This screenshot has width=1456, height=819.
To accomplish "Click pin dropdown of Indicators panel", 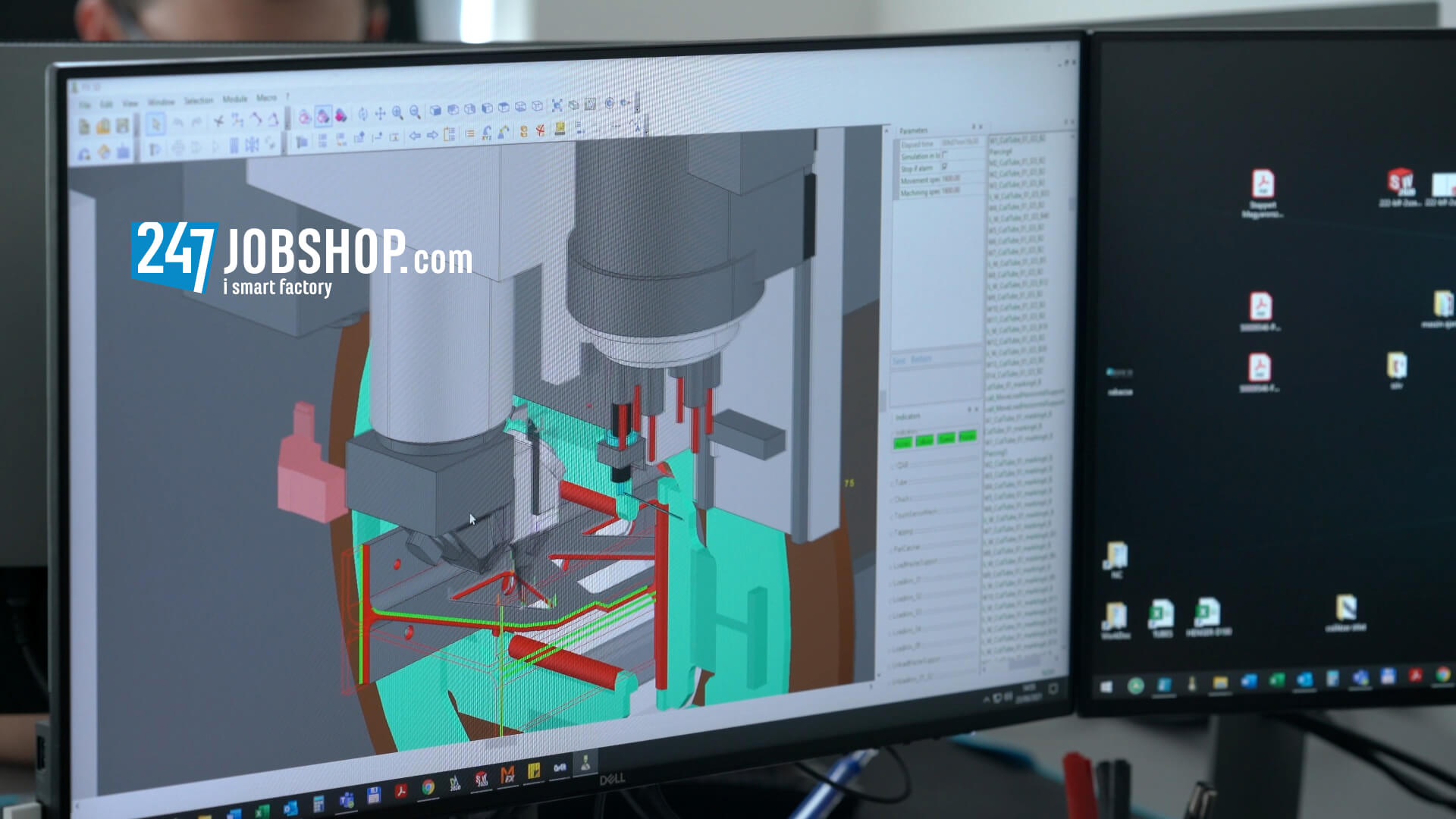I will (969, 409).
